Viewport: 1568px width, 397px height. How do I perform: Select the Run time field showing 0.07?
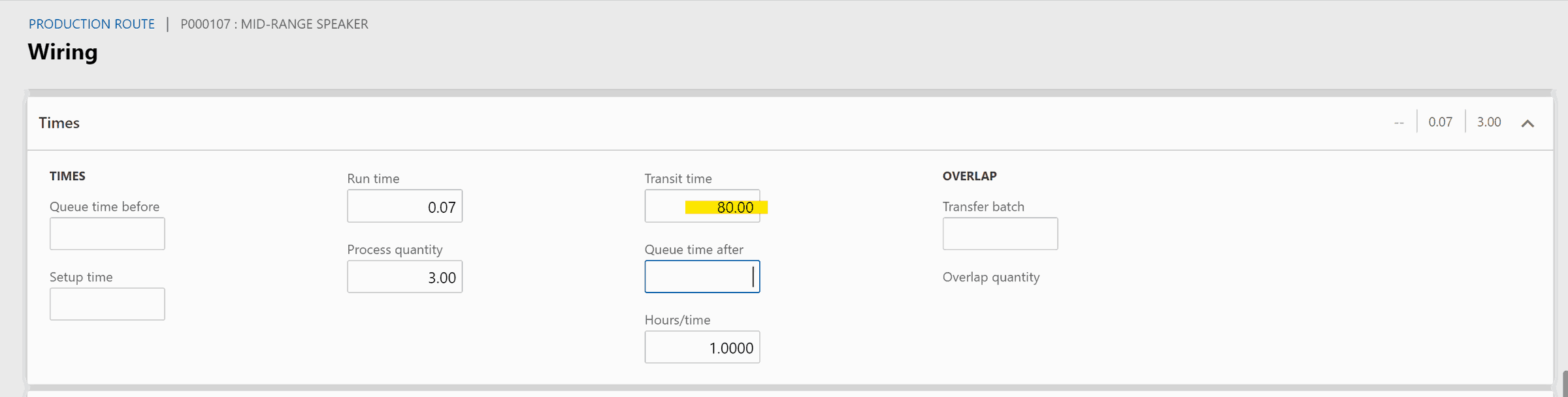coord(404,206)
